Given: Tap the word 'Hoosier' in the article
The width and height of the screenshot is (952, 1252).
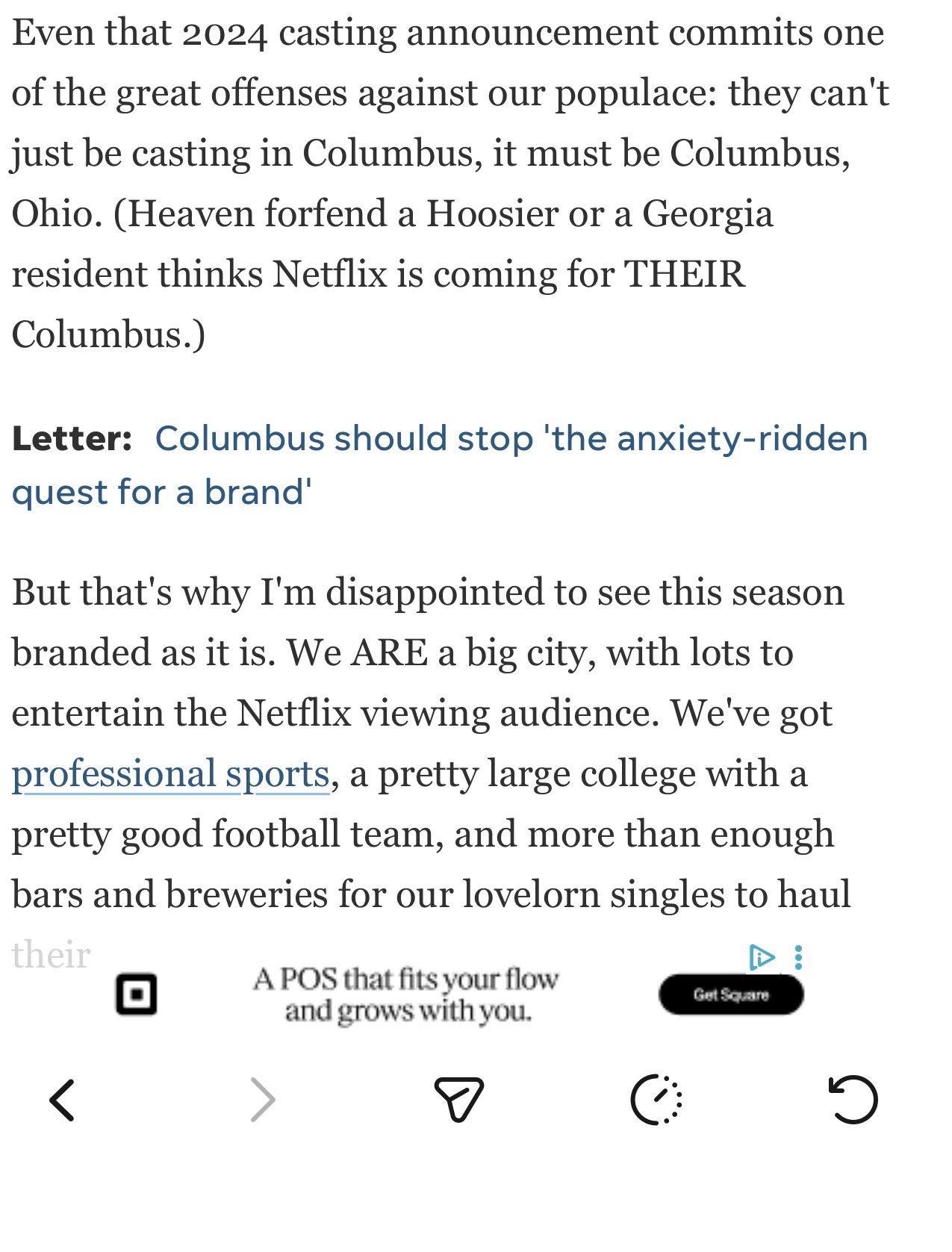Looking at the screenshot, I should 492,214.
